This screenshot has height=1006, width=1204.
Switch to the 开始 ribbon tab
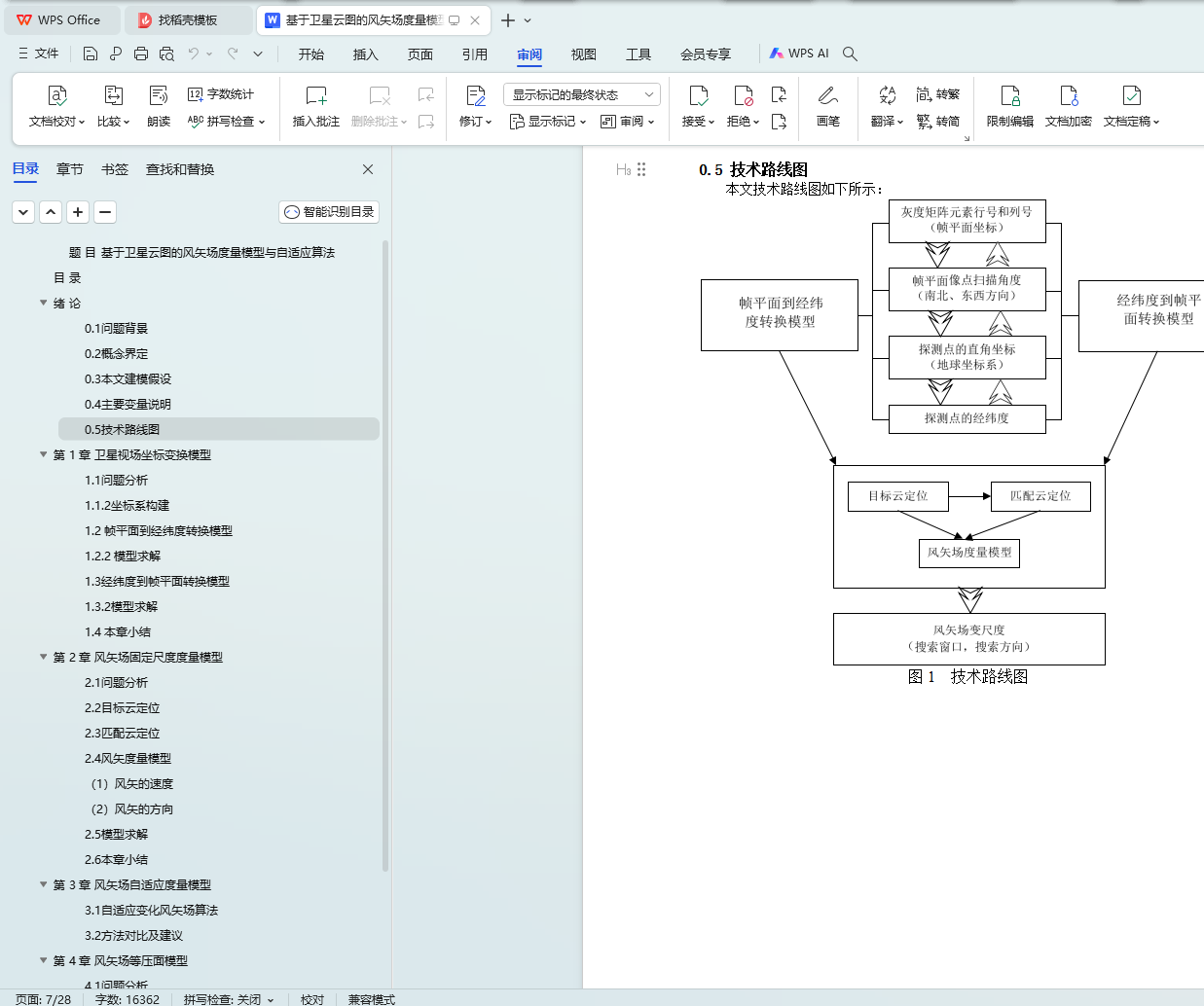pos(311,54)
